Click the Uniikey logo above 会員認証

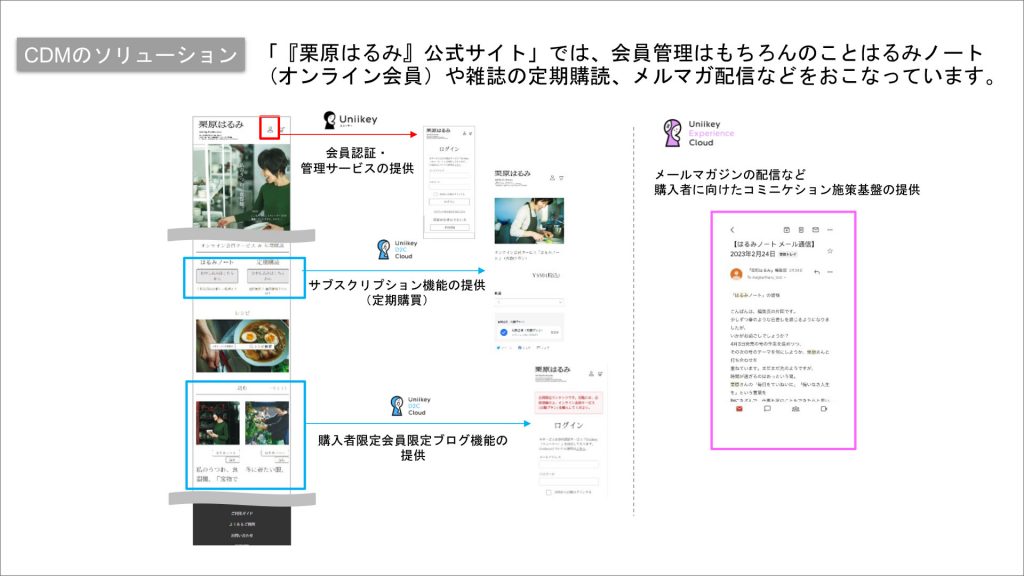click(x=351, y=120)
